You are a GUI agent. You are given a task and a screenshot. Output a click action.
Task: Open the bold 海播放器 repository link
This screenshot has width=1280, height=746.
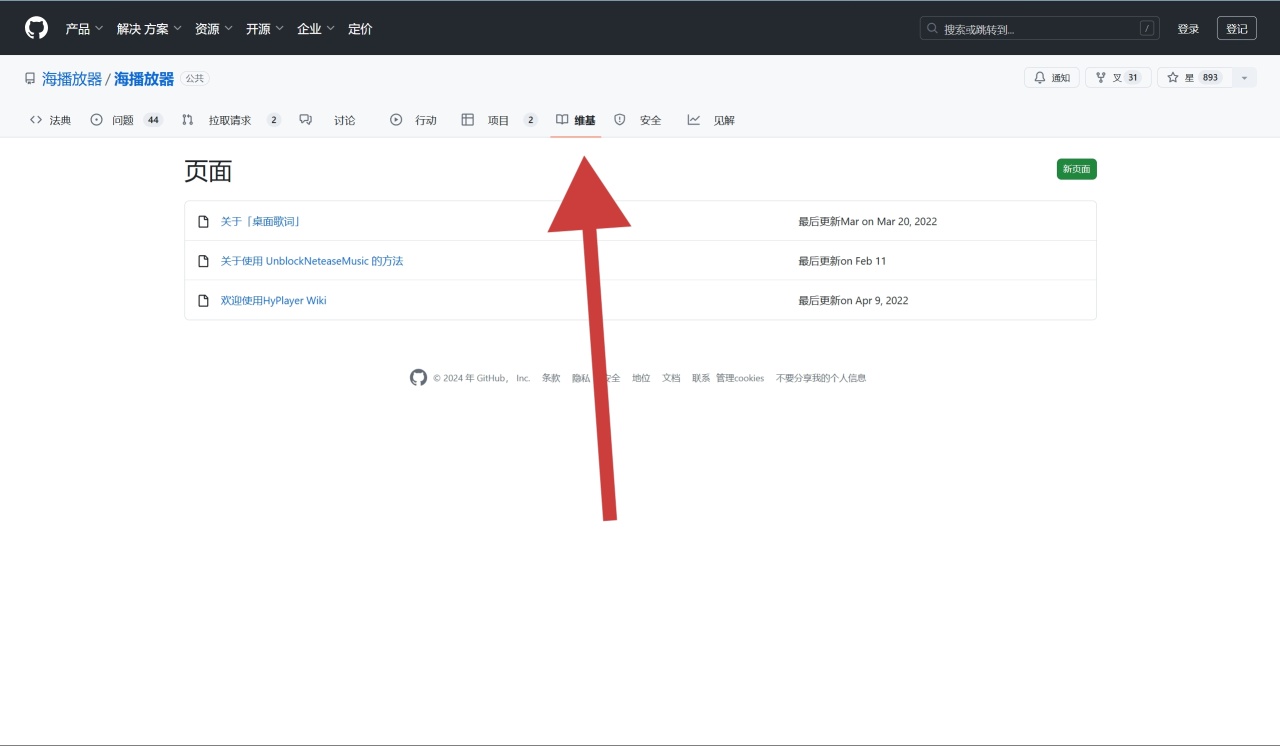pos(144,78)
